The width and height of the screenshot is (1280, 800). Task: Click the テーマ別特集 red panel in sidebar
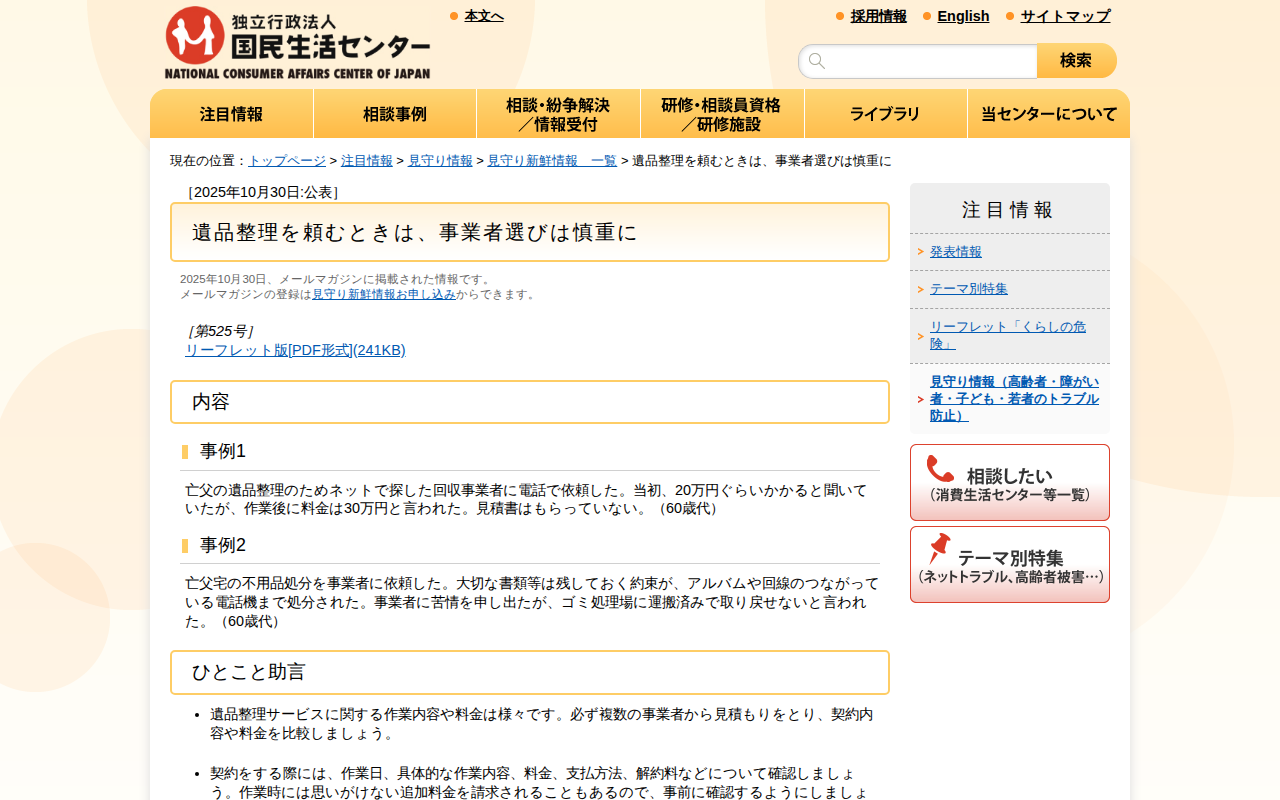[x=1009, y=564]
